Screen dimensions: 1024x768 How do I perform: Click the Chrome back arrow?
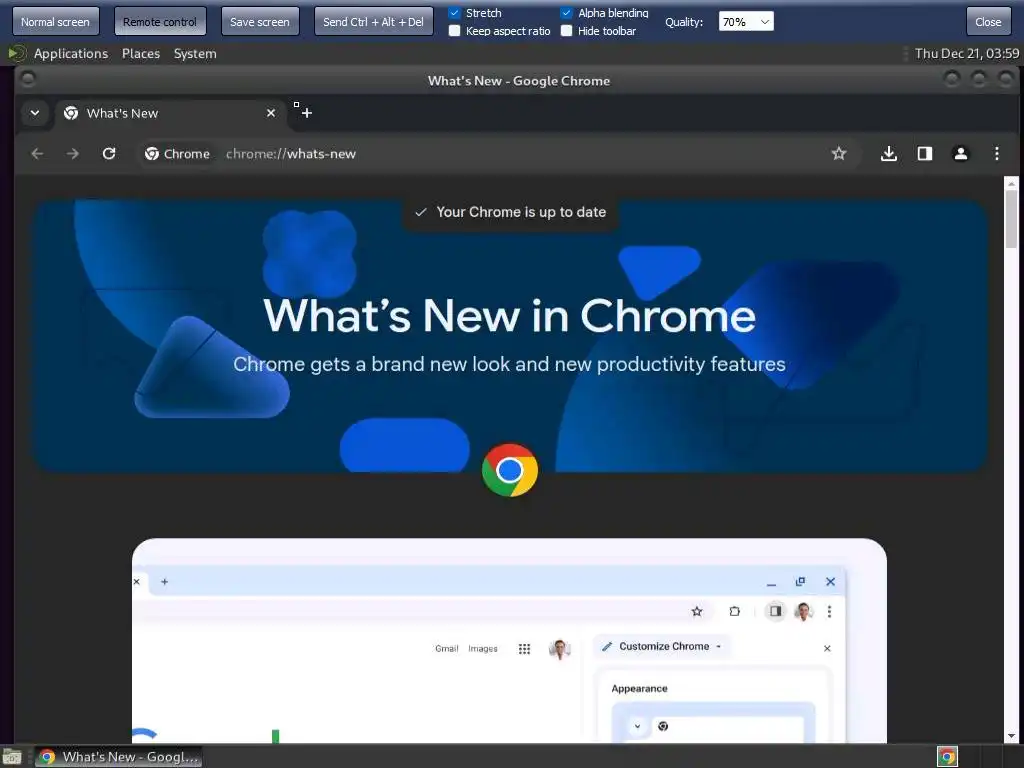pos(37,153)
